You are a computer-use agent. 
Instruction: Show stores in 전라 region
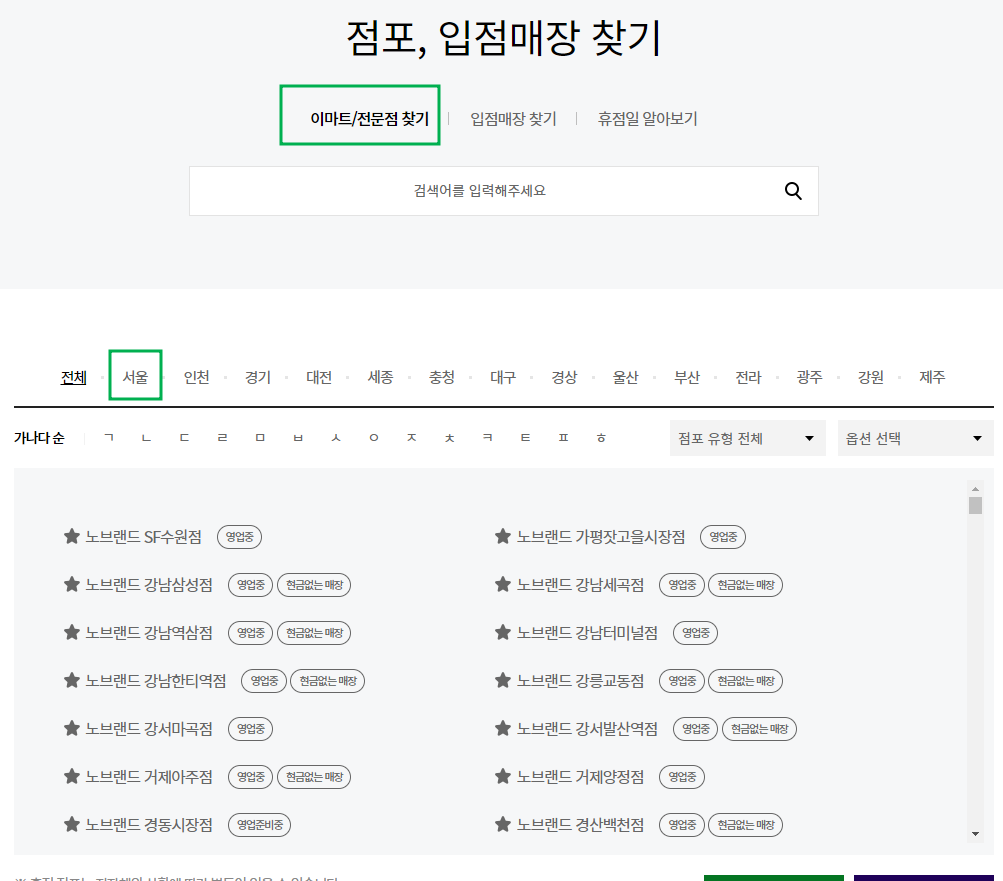point(748,377)
